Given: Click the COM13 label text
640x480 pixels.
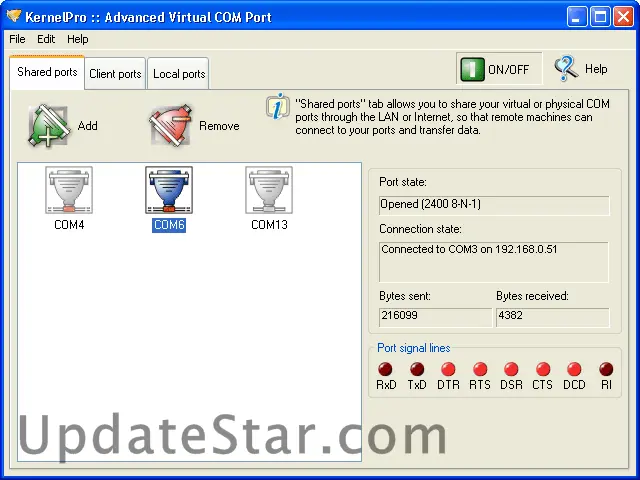Looking at the screenshot, I should click(x=269, y=225).
